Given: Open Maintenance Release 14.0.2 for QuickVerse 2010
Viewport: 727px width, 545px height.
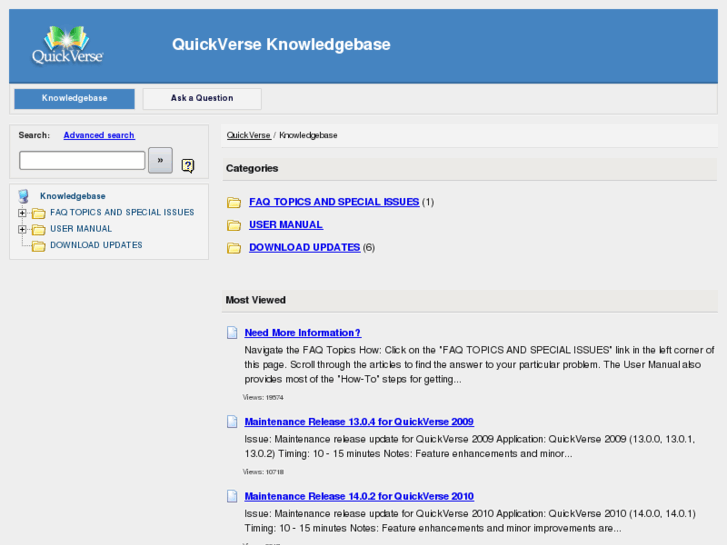Looking at the screenshot, I should pos(359,496).
